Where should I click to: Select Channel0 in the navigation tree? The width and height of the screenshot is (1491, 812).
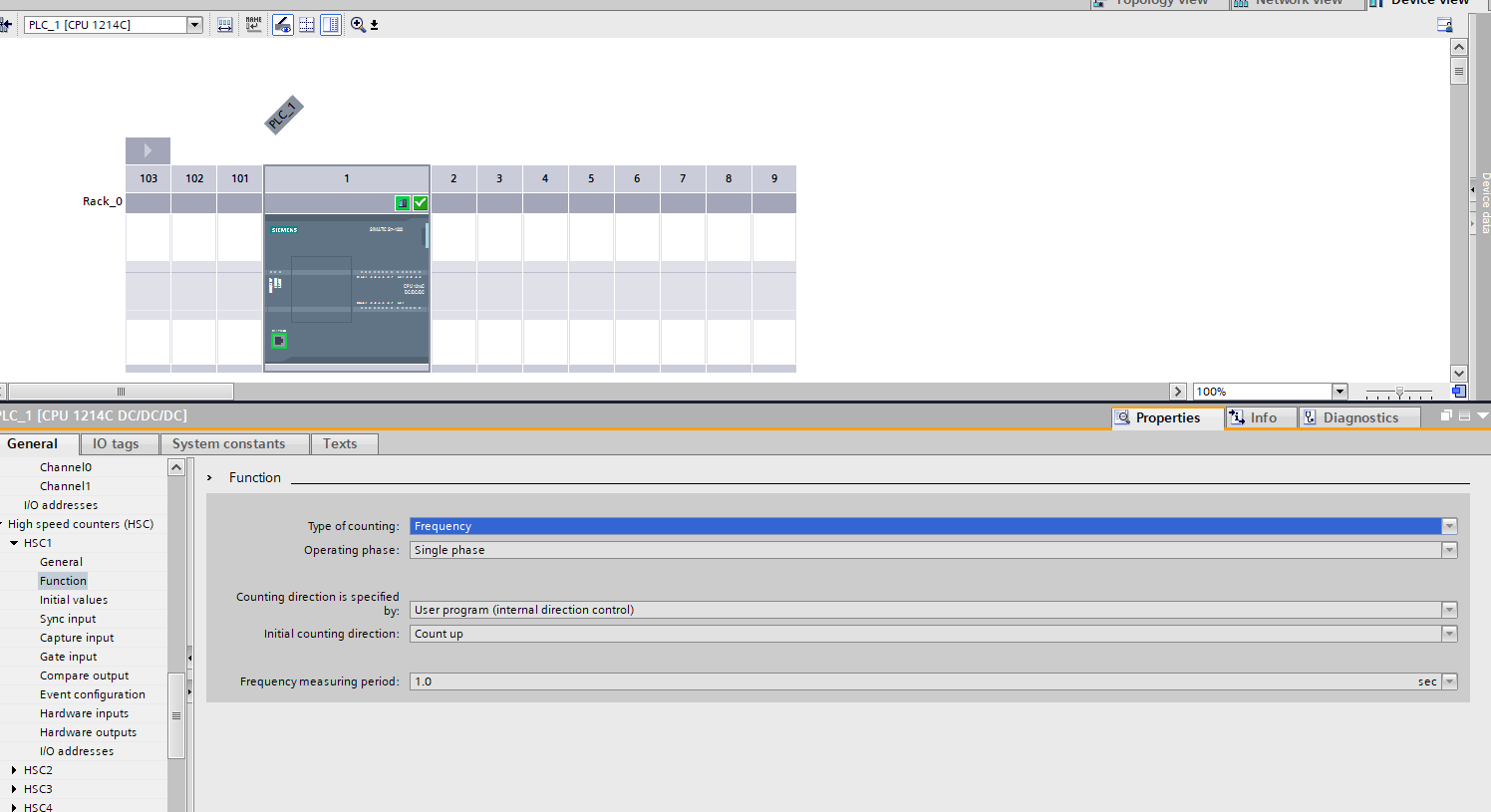66,466
